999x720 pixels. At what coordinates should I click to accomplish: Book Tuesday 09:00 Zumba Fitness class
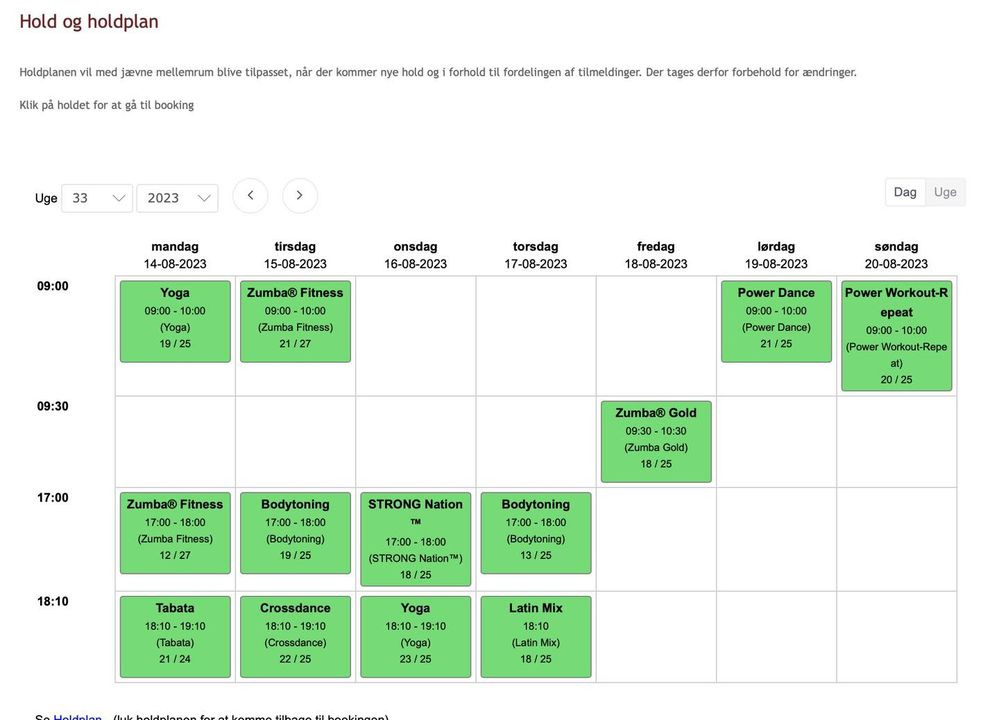point(295,320)
